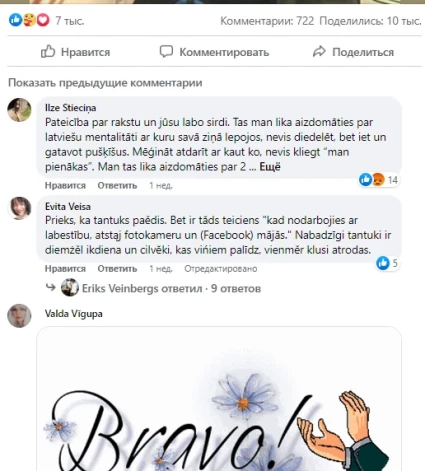Image resolution: width=425 pixels, height=471 pixels.
Task: Open the Bravo image in Valda's comment
Action: tap(219, 399)
